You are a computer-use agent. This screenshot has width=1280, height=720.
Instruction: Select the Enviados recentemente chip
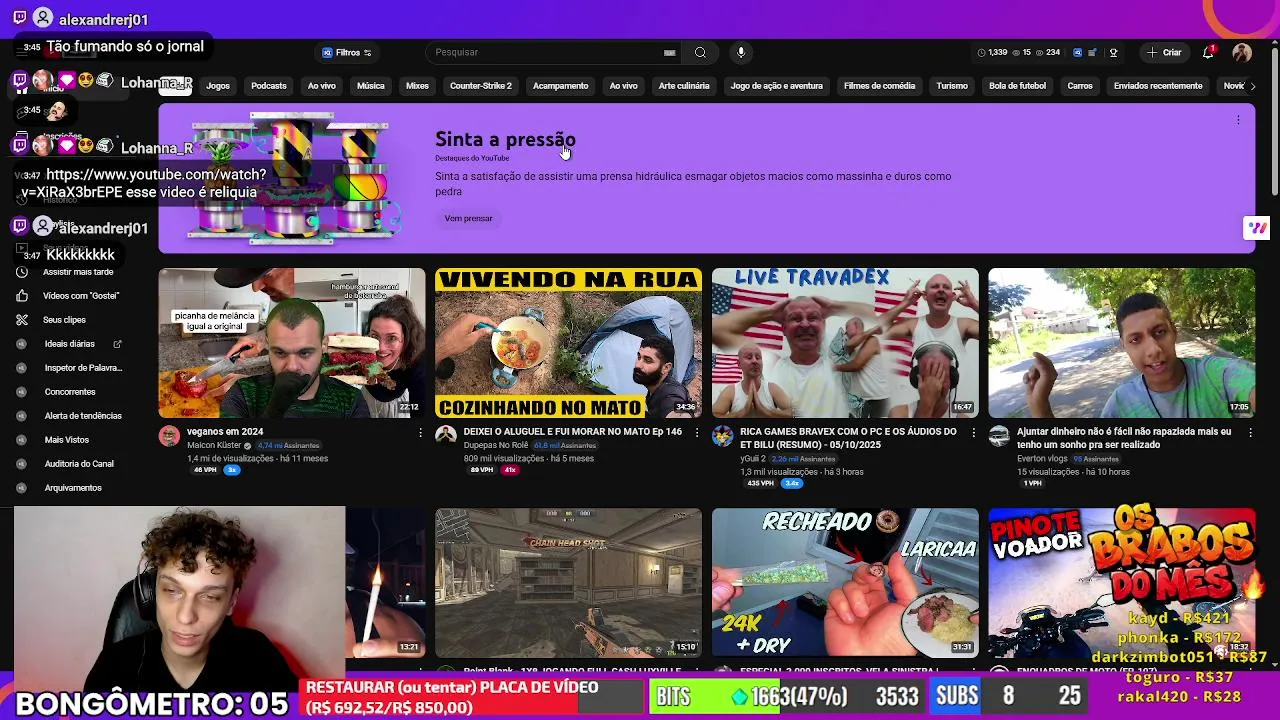(x=1158, y=86)
